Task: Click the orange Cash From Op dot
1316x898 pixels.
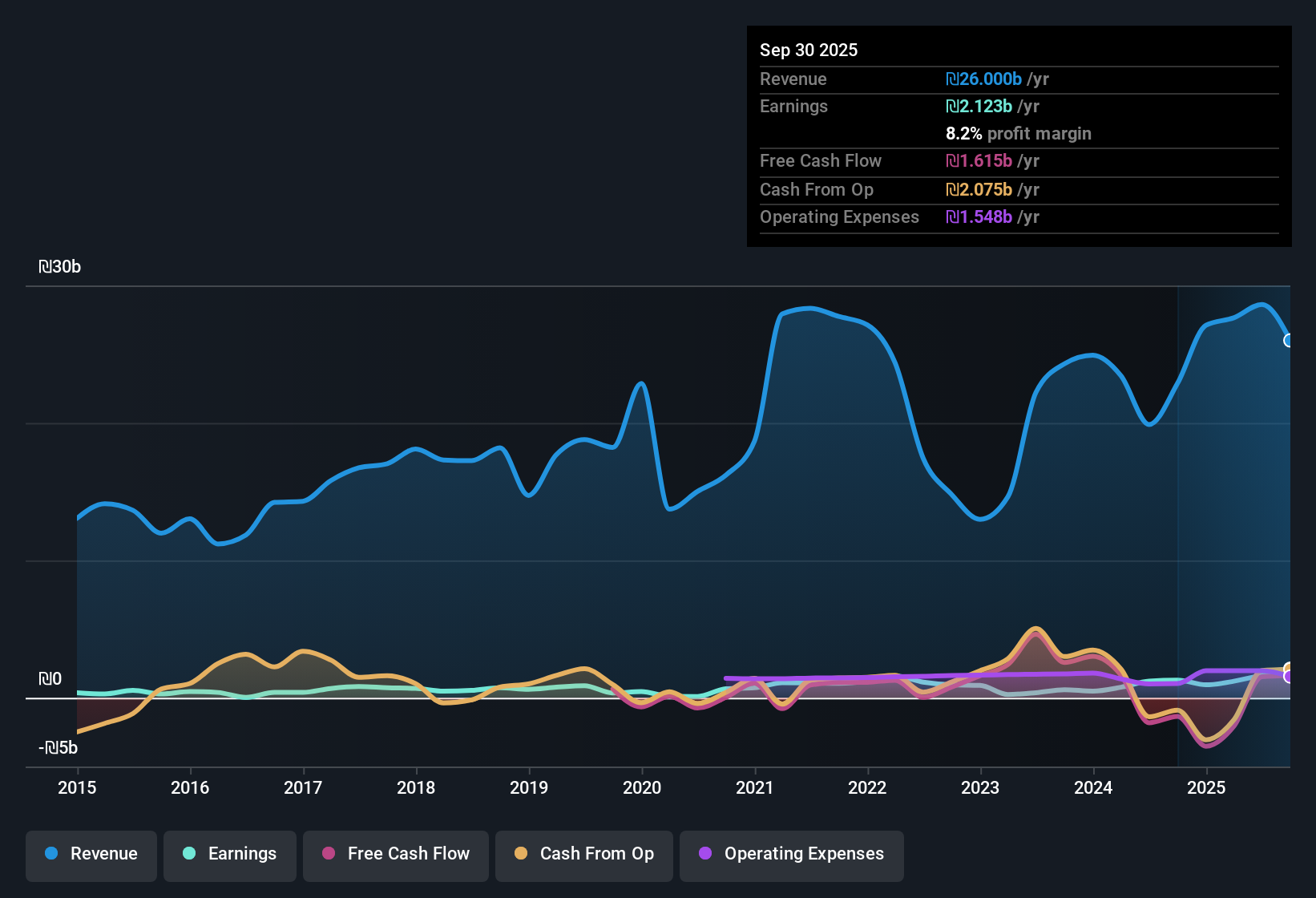Action: (x=521, y=853)
